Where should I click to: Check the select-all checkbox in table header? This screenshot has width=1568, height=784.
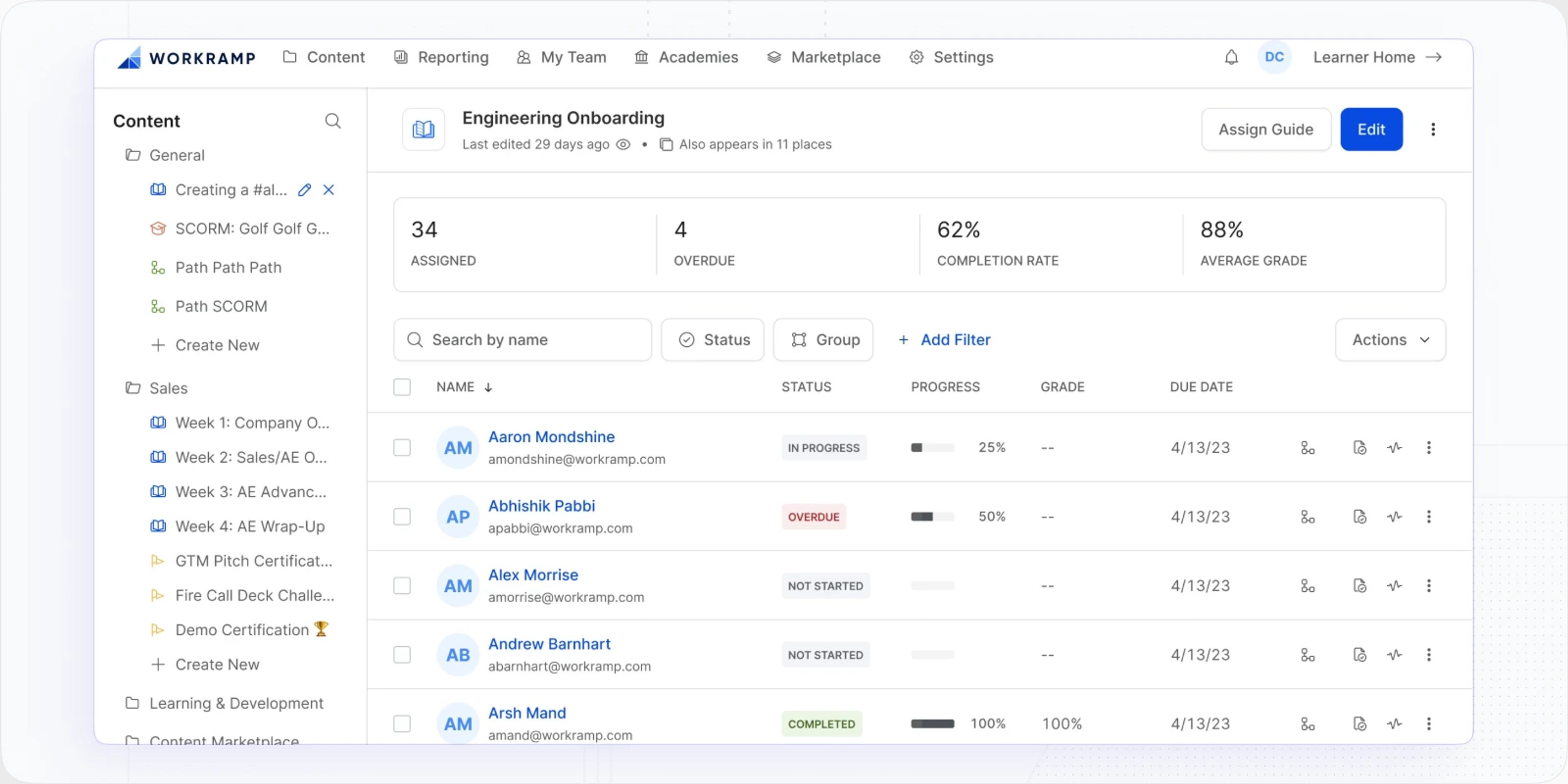coord(402,387)
